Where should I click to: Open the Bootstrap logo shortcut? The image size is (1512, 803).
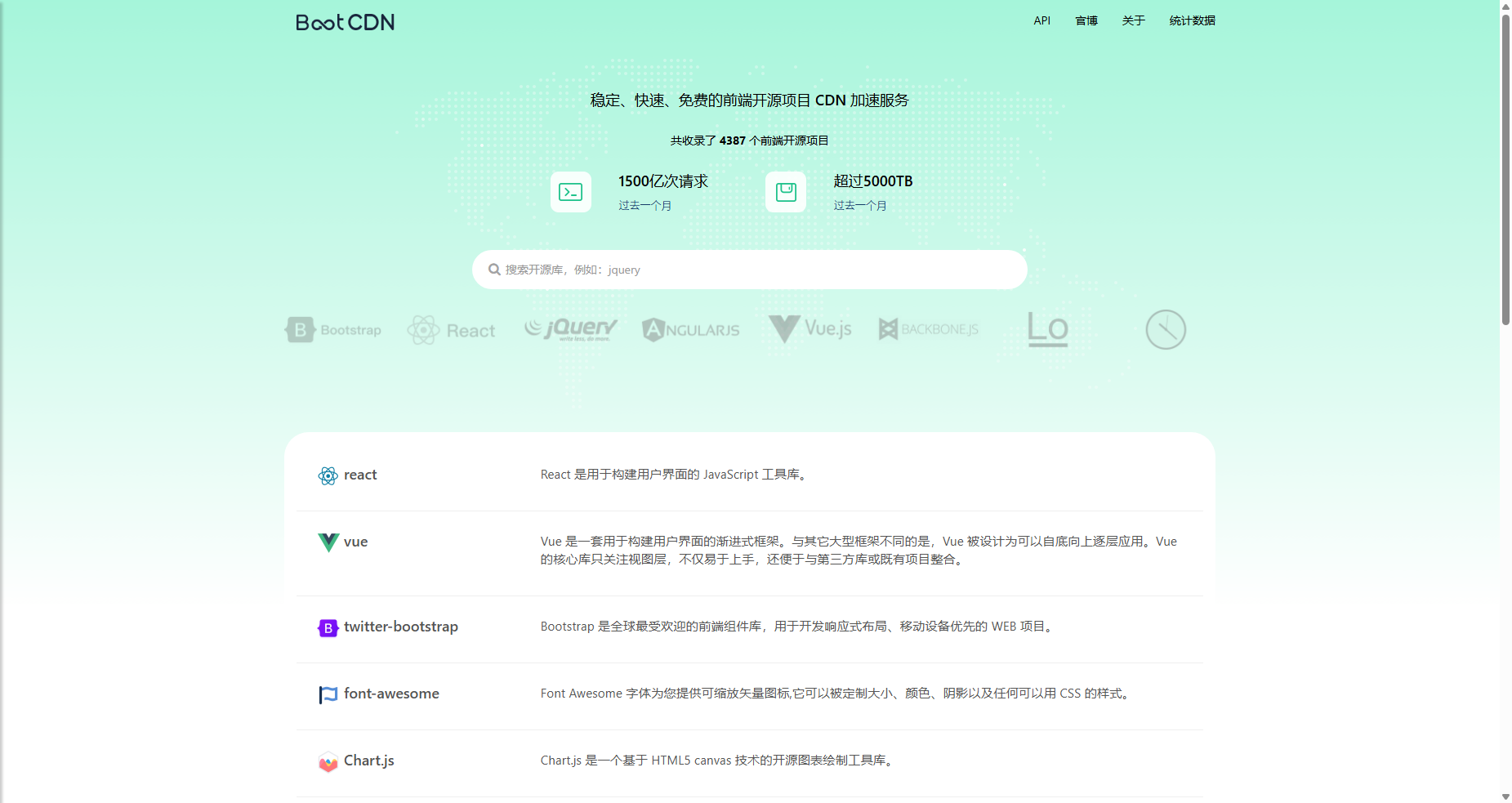pyautogui.click(x=333, y=330)
